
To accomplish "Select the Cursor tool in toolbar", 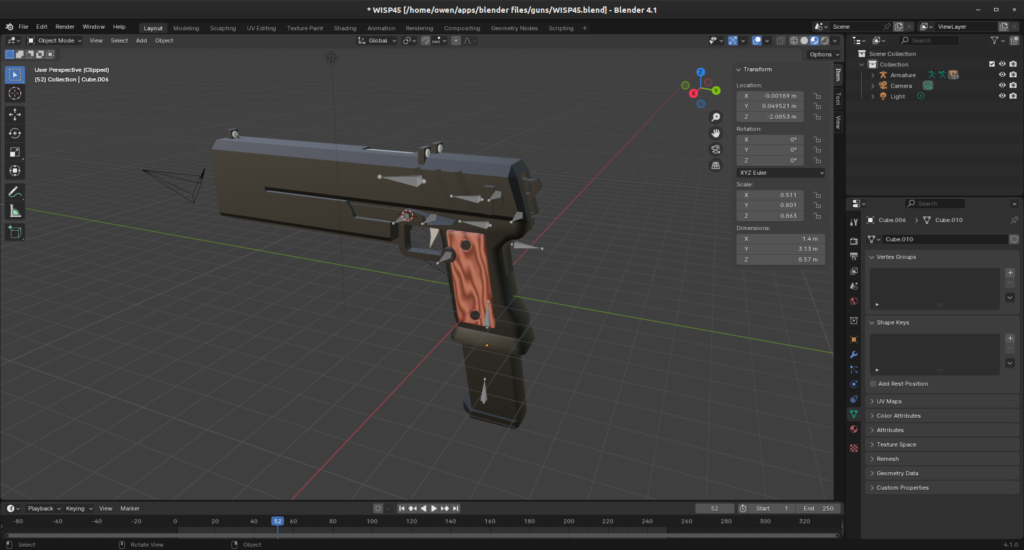I will coord(14,93).
